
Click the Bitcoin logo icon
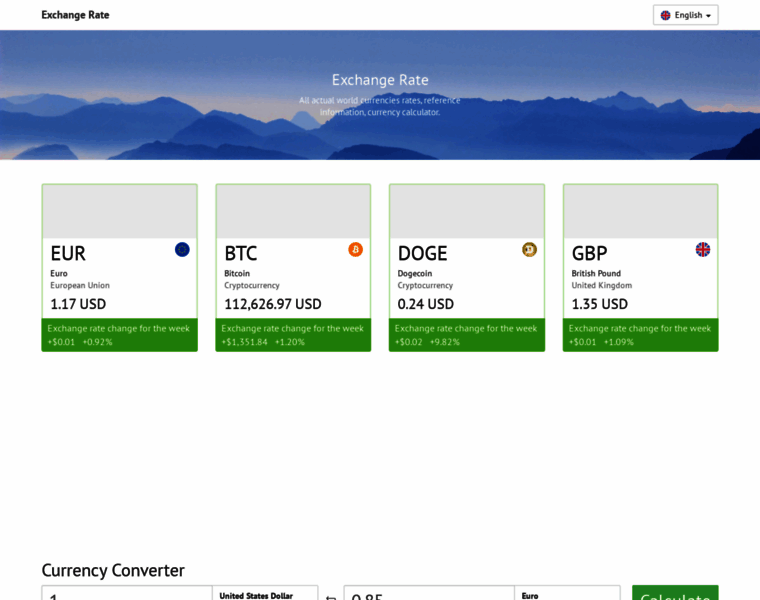point(355,250)
